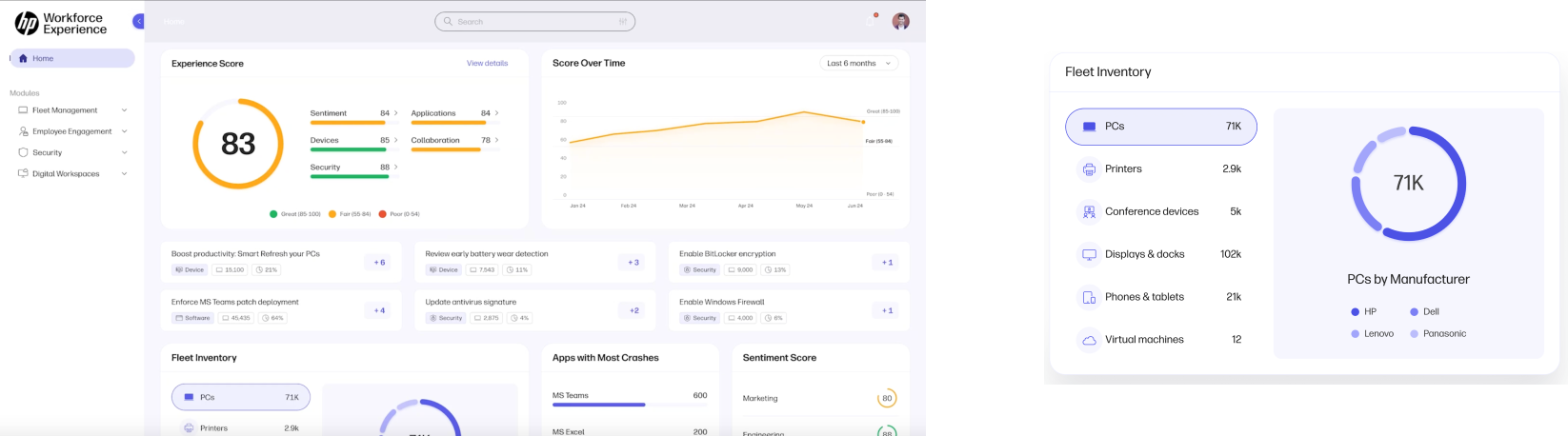Click the HP Workforce Experience logo
This screenshot has height=436, width=1568.
pos(61,24)
